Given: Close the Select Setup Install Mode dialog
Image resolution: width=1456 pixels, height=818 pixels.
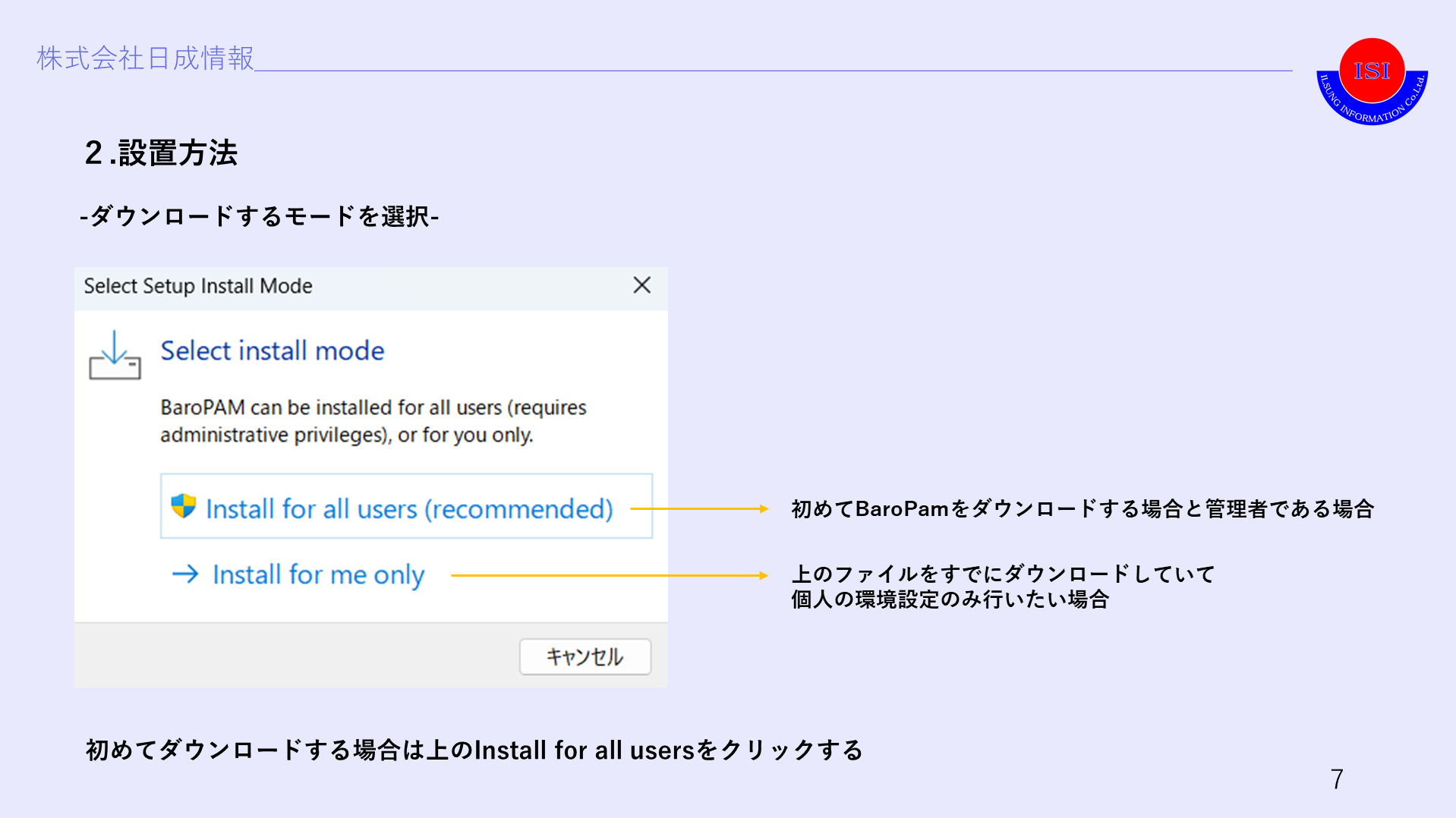Looking at the screenshot, I should coord(642,285).
